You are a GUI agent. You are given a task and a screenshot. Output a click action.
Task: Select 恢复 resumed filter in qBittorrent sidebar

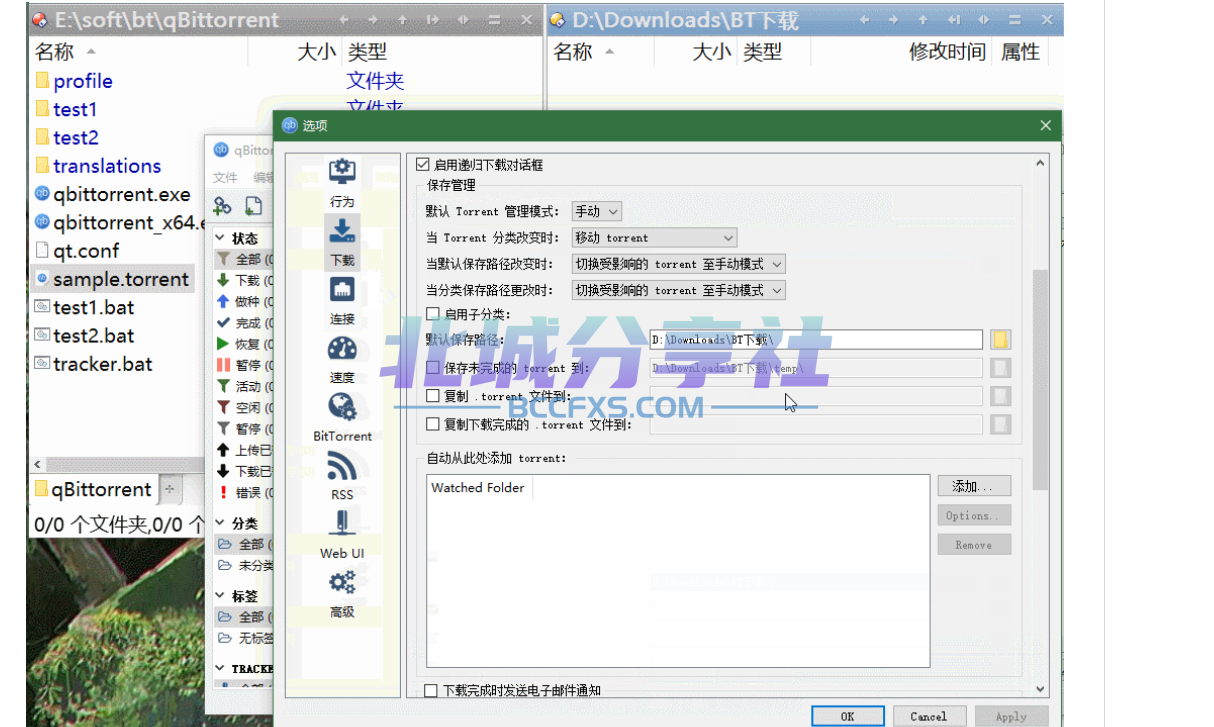point(245,344)
